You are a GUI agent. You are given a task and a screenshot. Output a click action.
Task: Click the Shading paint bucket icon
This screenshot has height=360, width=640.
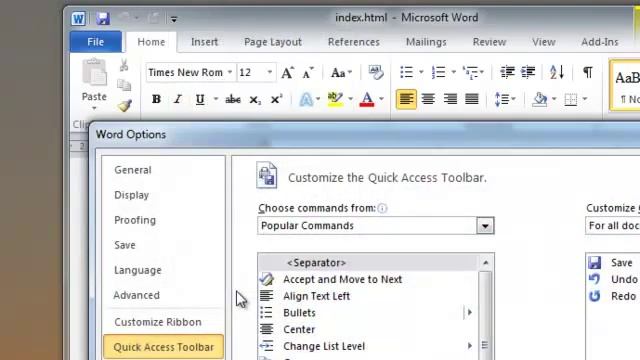[x=540, y=99]
